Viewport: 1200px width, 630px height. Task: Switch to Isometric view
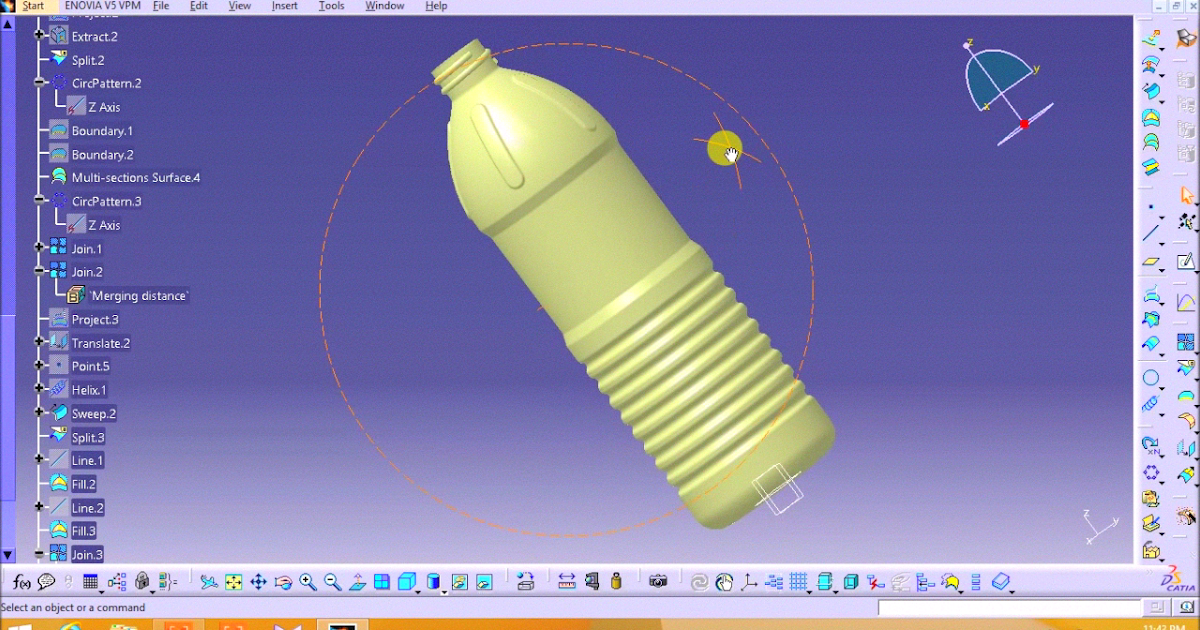tap(407, 580)
